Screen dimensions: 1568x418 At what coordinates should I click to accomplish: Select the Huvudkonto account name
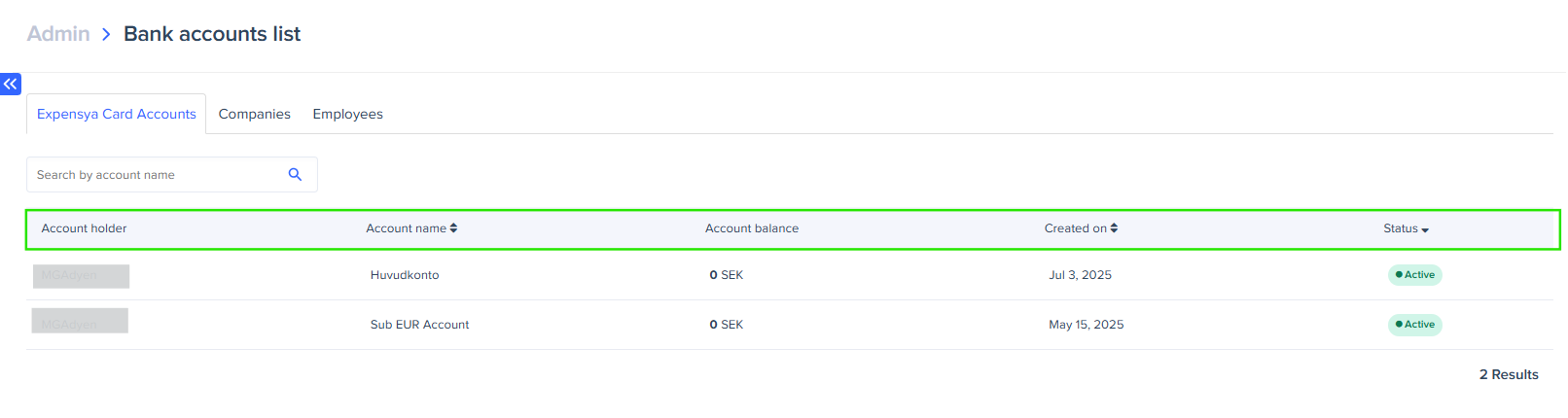coord(405,275)
